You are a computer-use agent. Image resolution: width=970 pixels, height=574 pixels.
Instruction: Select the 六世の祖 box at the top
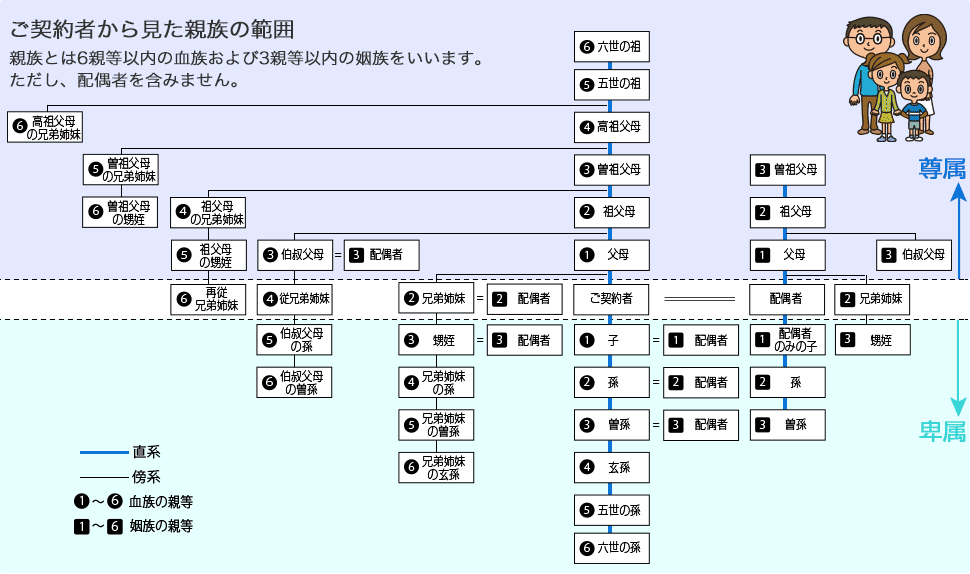611,45
